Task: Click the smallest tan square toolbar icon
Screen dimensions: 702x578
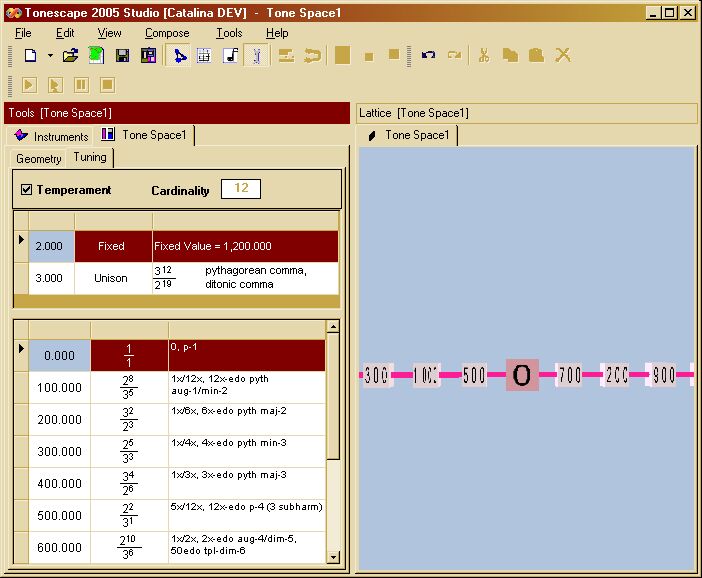Action: 369,56
